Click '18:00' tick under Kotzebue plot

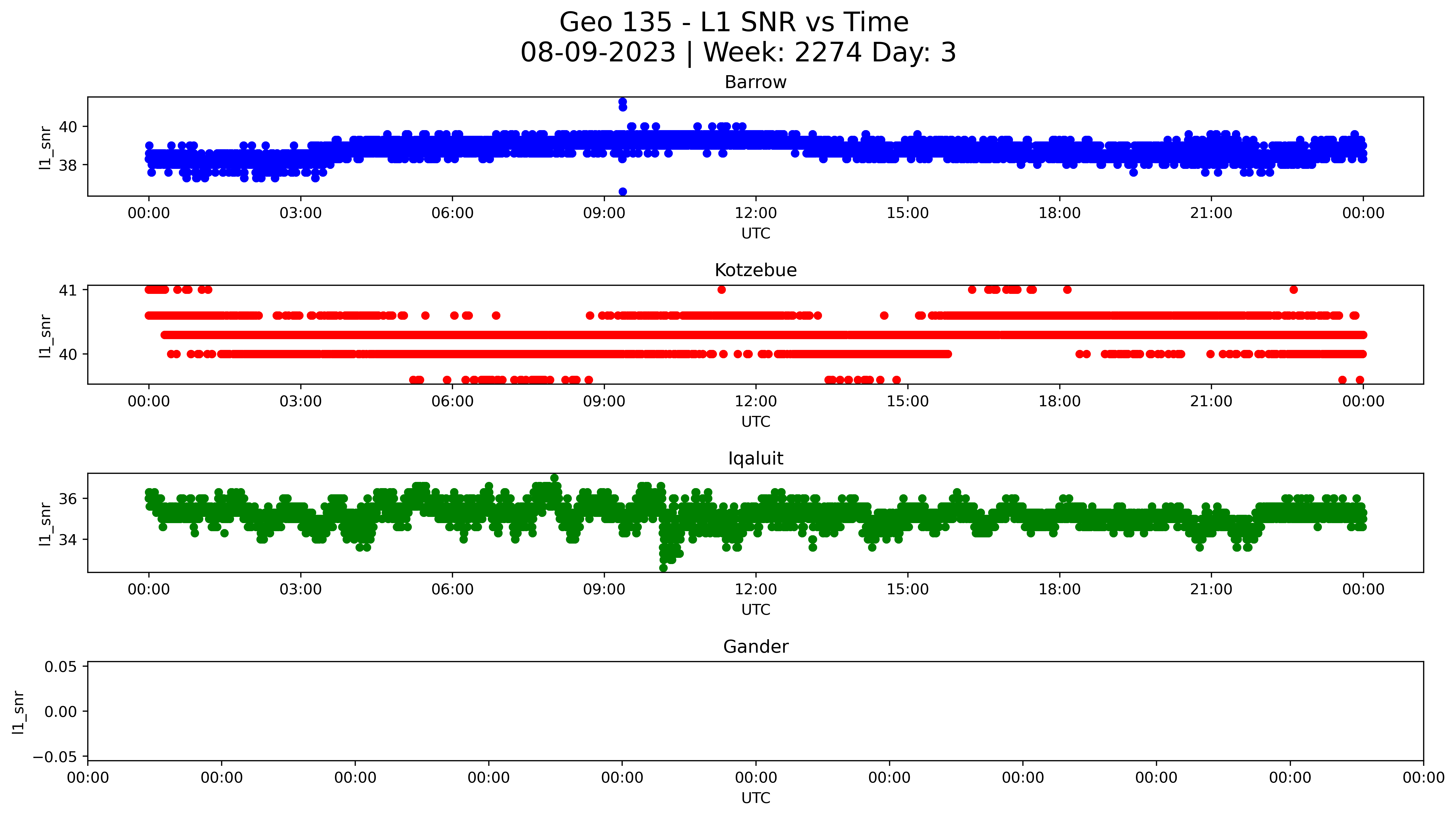1059,402
